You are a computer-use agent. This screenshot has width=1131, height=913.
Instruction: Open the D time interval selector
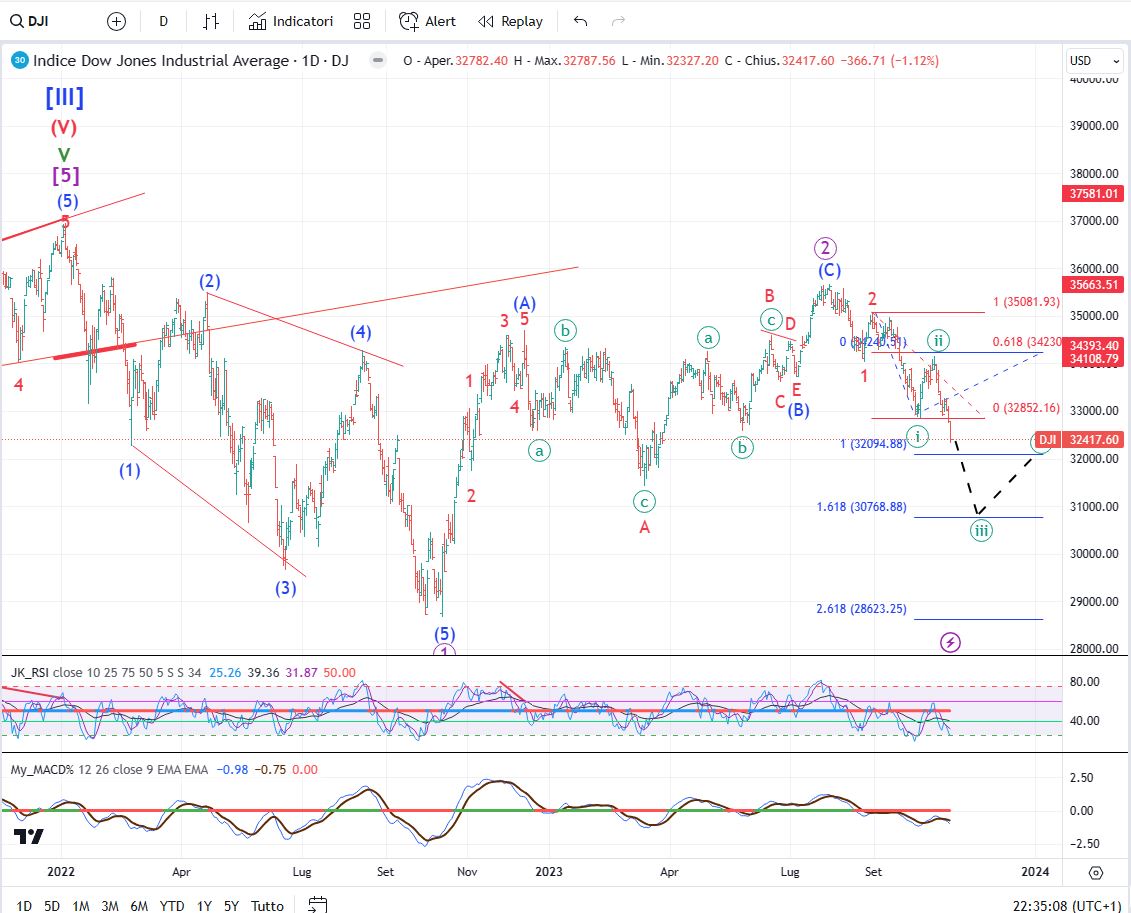coord(164,22)
